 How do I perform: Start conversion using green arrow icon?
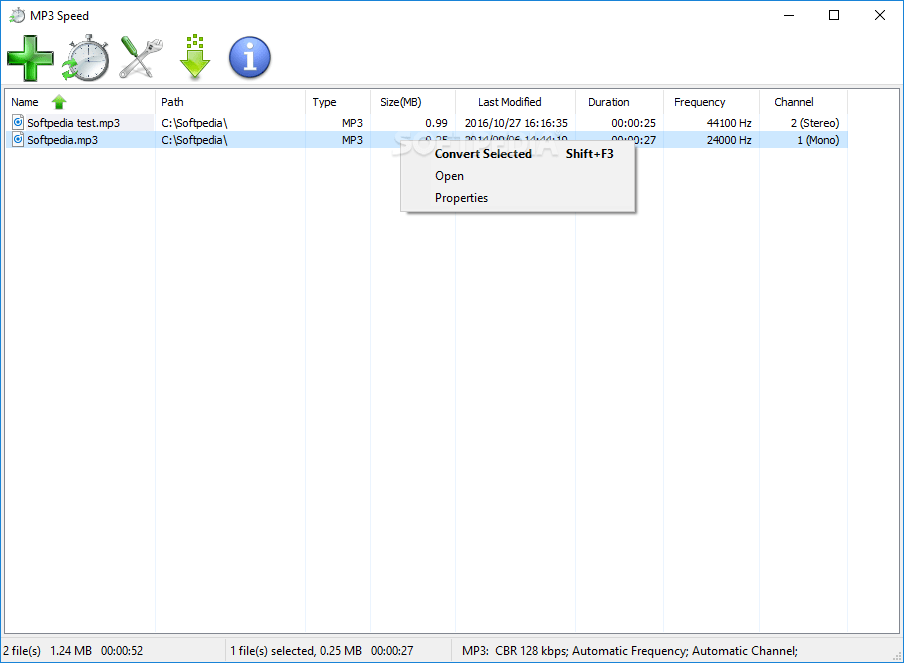tap(194, 57)
